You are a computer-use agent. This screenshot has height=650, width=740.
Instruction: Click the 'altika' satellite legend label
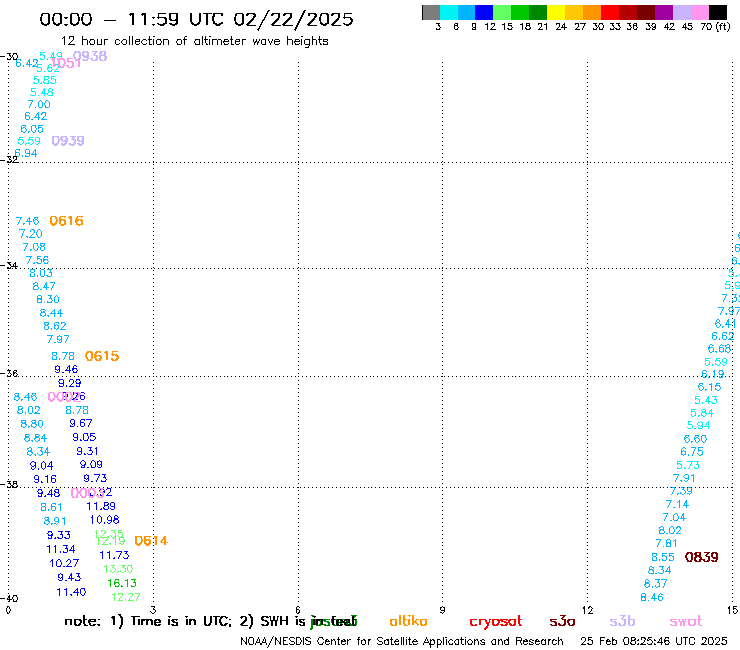pyautogui.click(x=408, y=621)
